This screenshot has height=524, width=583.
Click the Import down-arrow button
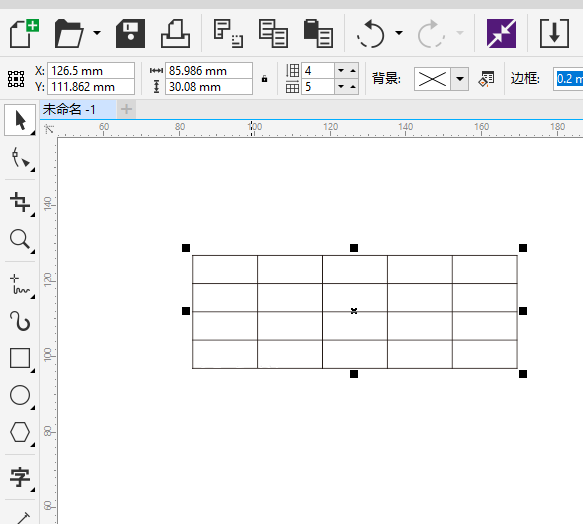coord(554,33)
